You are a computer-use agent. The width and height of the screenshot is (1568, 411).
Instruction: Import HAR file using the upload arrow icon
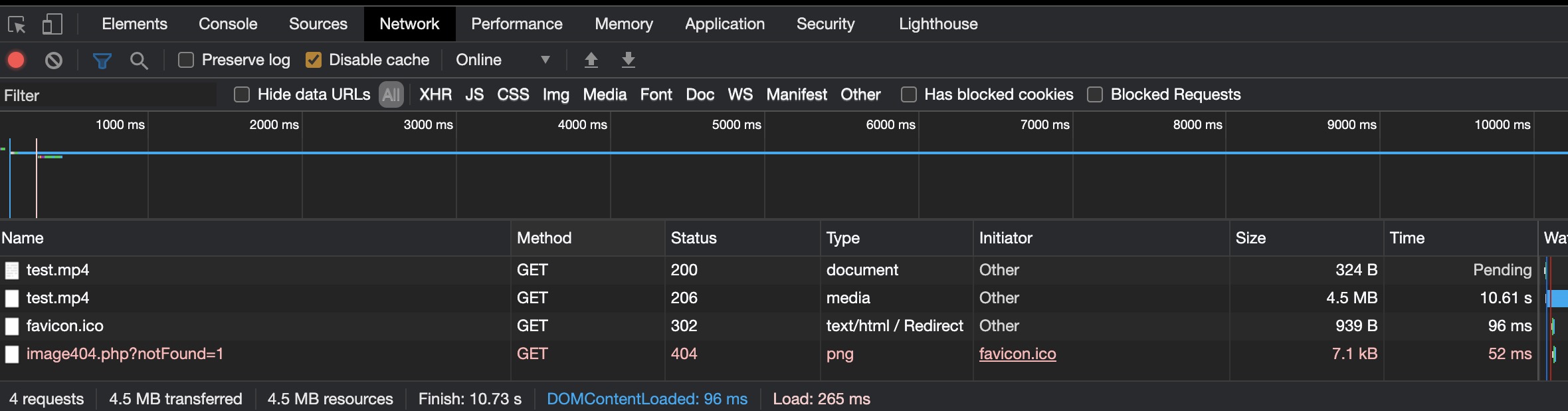click(x=591, y=61)
